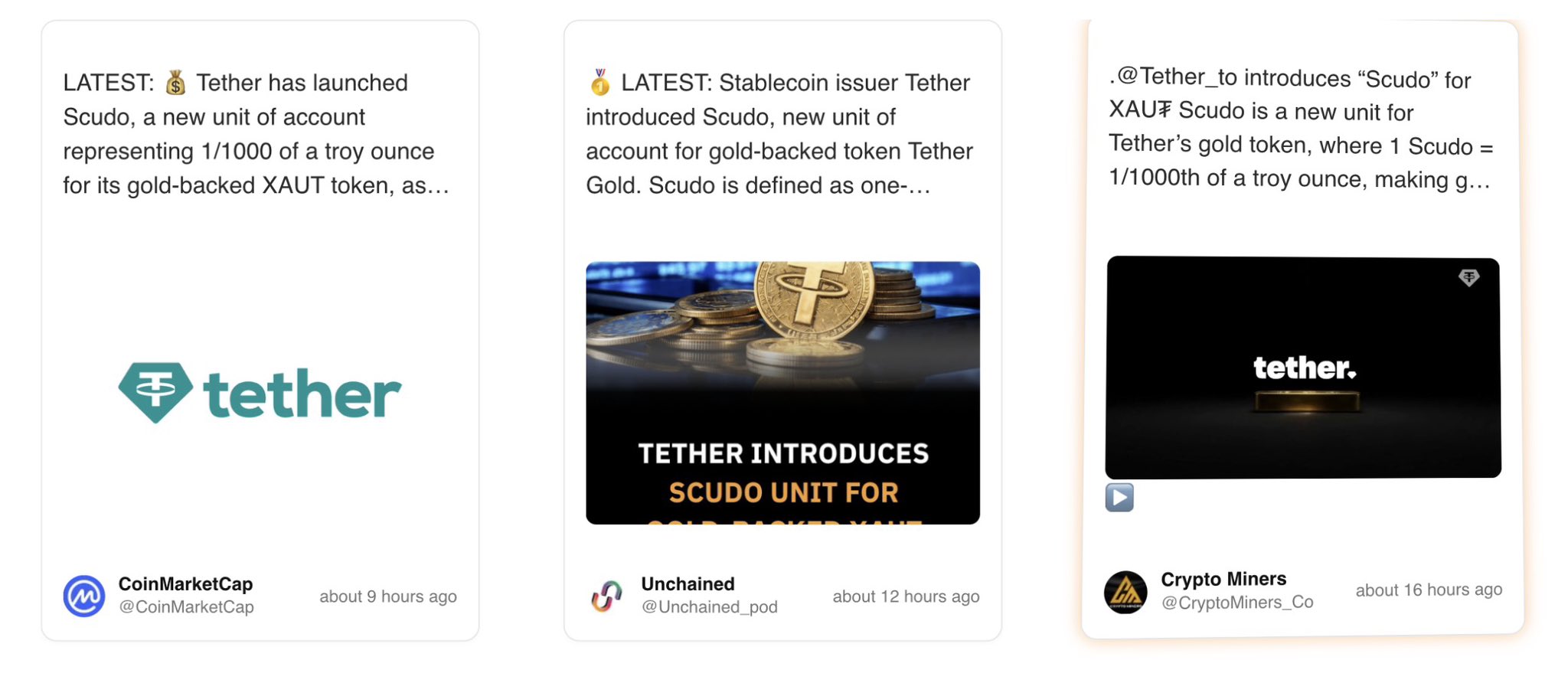Click the Unchained profile avatar
Screen dimensions: 1568x683
tap(606, 596)
